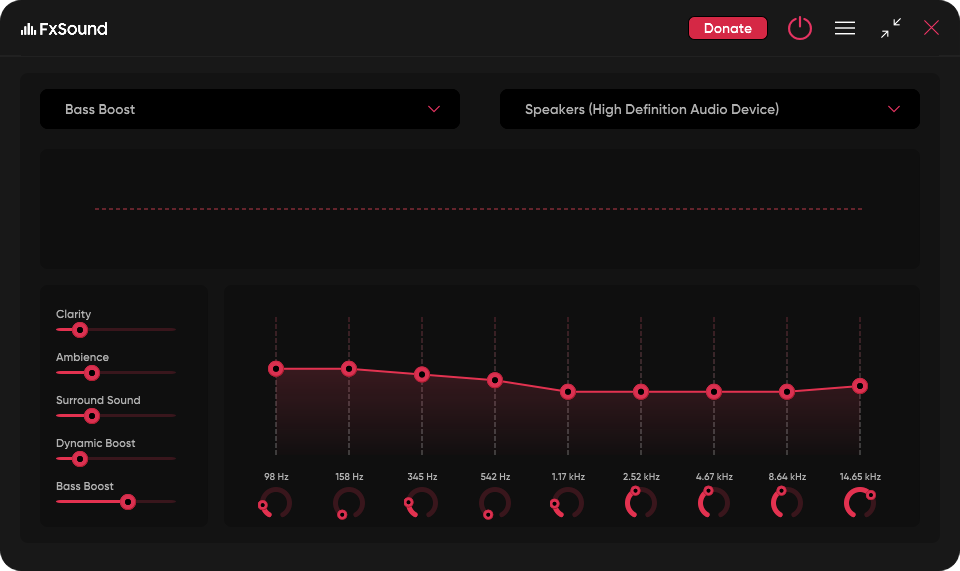This screenshot has width=960, height=571.
Task: Click the 98 Hz frequency knob
Action: (x=276, y=503)
